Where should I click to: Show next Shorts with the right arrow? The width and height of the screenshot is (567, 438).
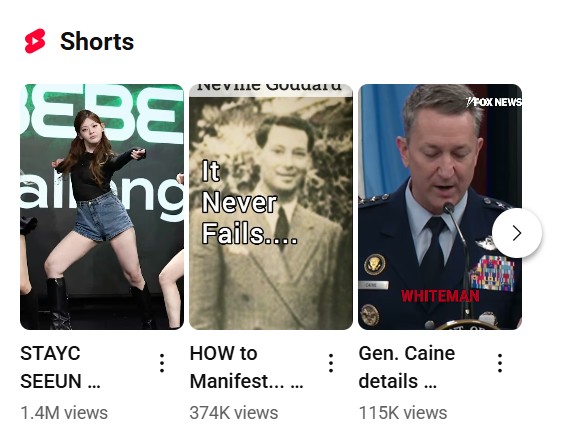click(517, 233)
